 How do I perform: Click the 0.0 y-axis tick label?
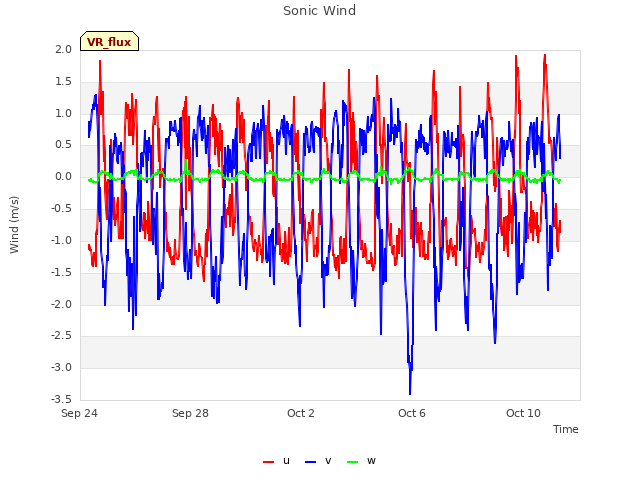pyautogui.click(x=63, y=176)
